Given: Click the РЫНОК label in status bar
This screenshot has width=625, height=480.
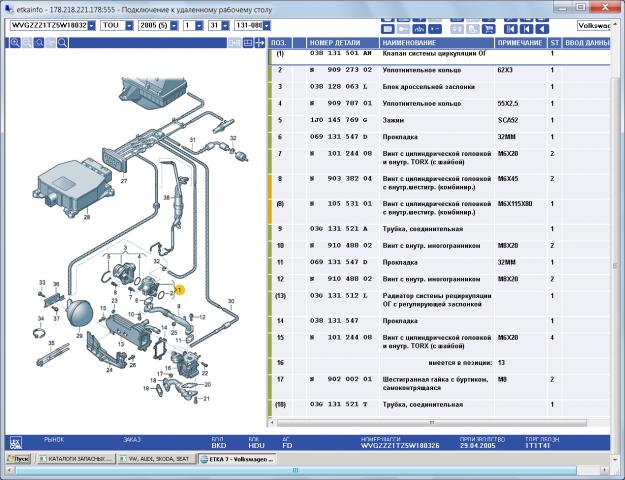Looking at the screenshot, I should point(54,439).
